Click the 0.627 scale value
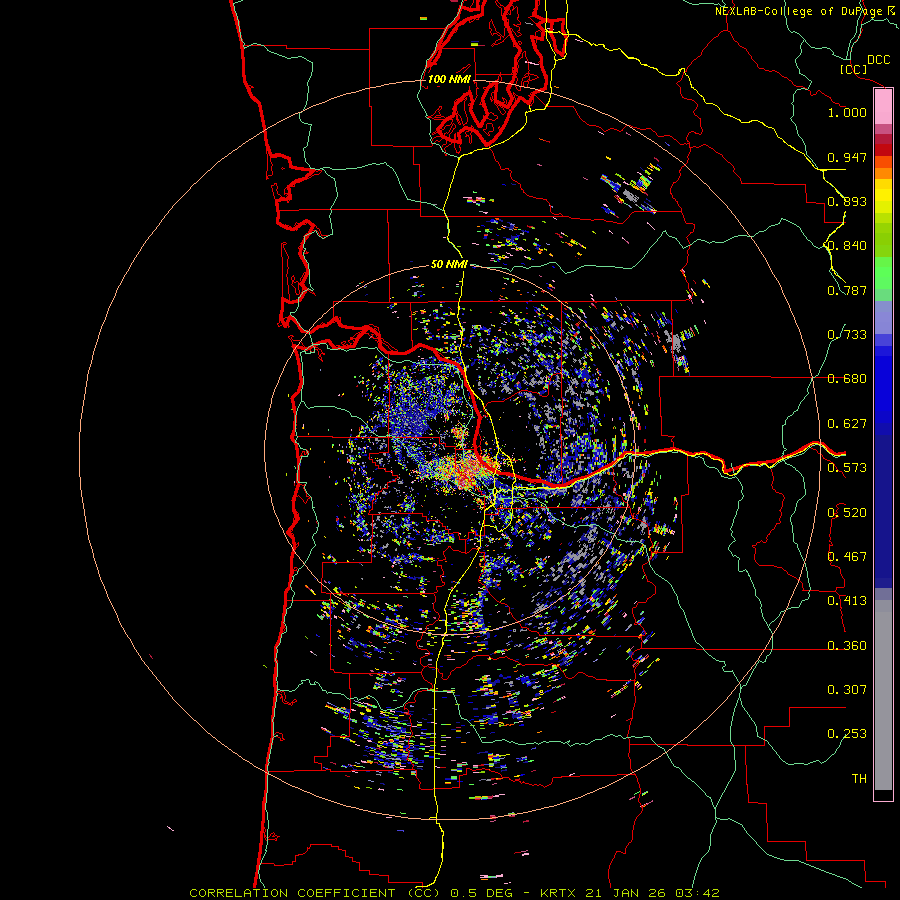The image size is (900, 900). 847,424
